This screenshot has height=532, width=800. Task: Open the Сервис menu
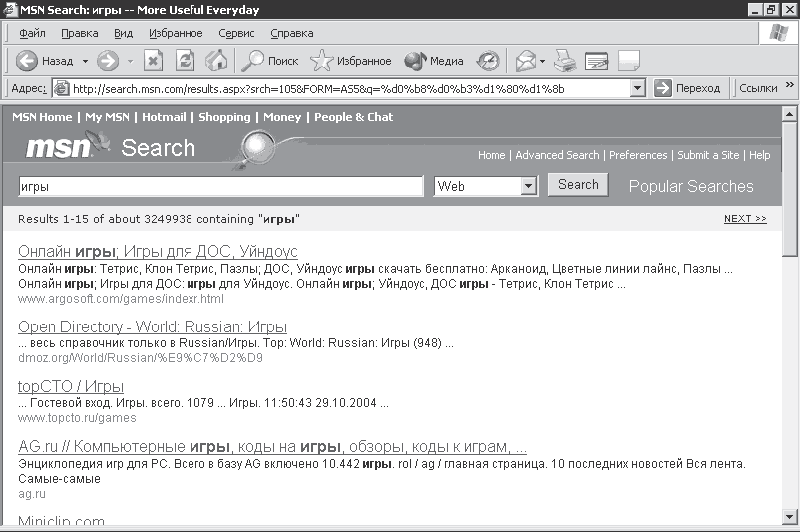click(236, 34)
